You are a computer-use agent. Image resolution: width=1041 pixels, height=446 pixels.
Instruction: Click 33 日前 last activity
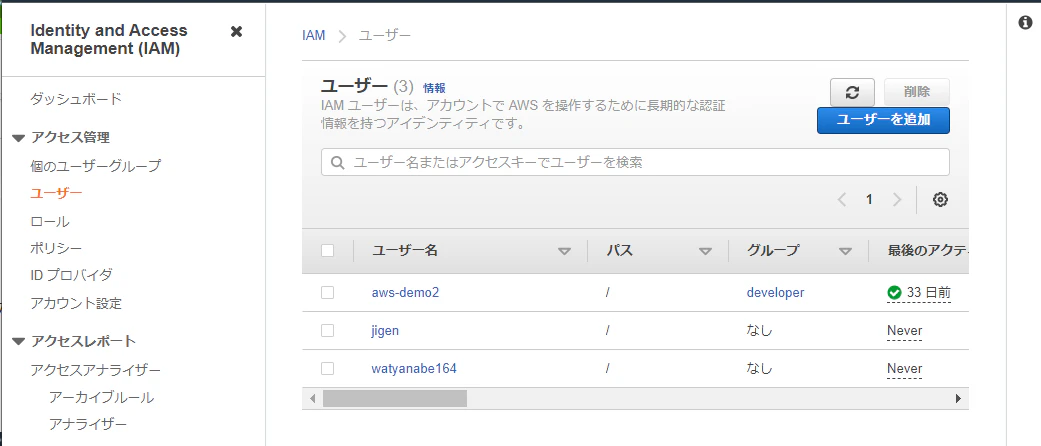(x=929, y=293)
